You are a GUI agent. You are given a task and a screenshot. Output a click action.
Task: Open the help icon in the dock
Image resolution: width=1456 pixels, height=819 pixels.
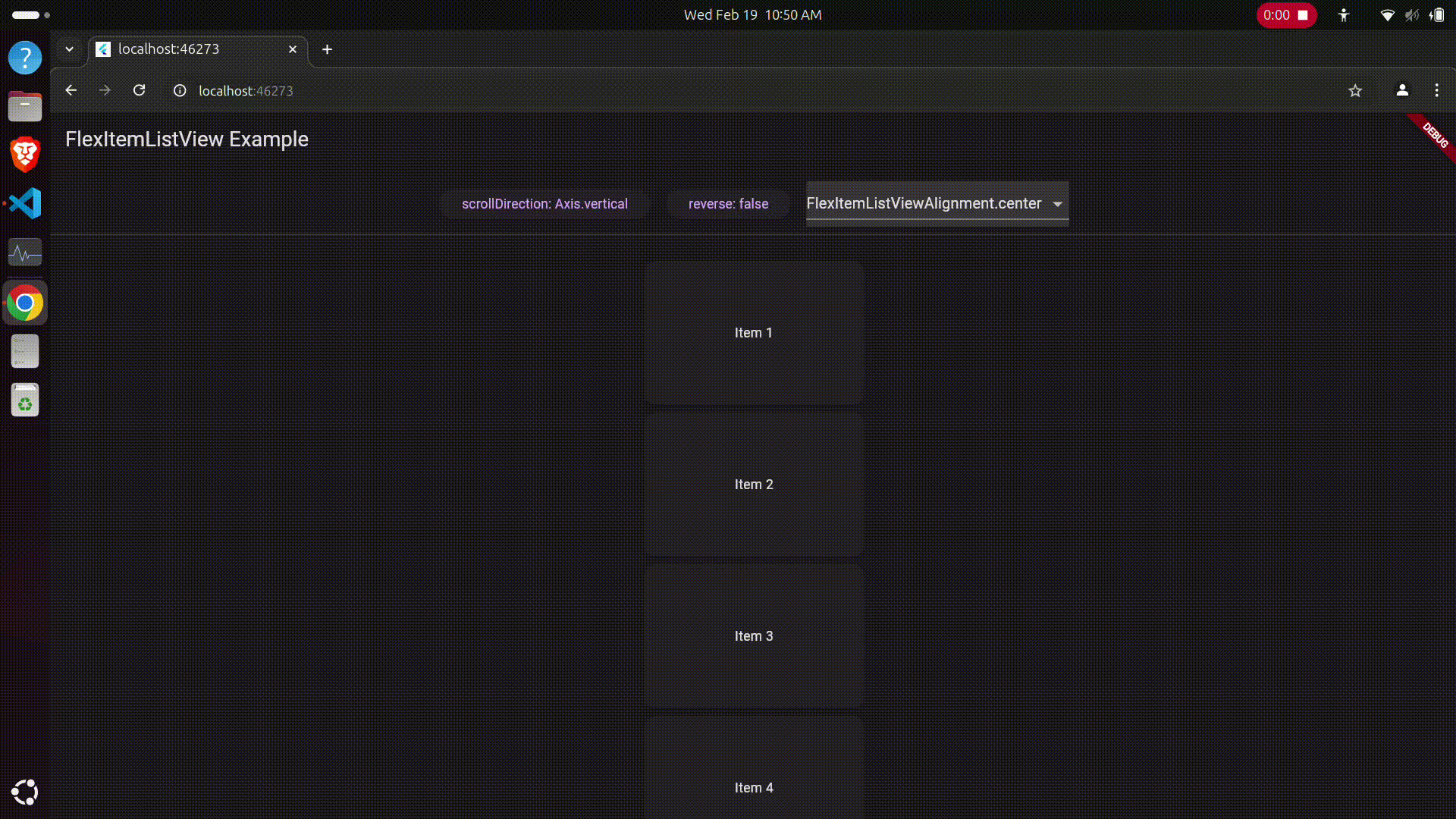(x=25, y=58)
